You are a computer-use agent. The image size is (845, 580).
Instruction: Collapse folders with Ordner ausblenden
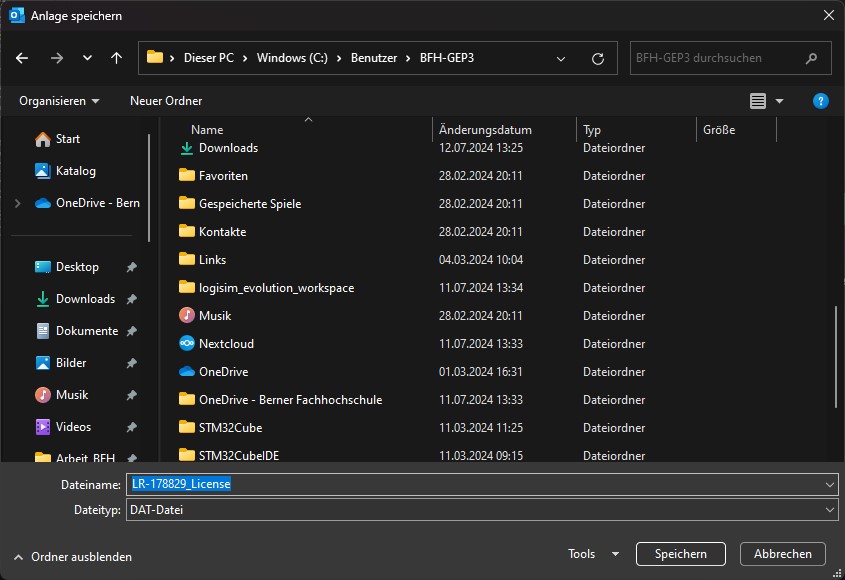pyautogui.click(x=73, y=557)
